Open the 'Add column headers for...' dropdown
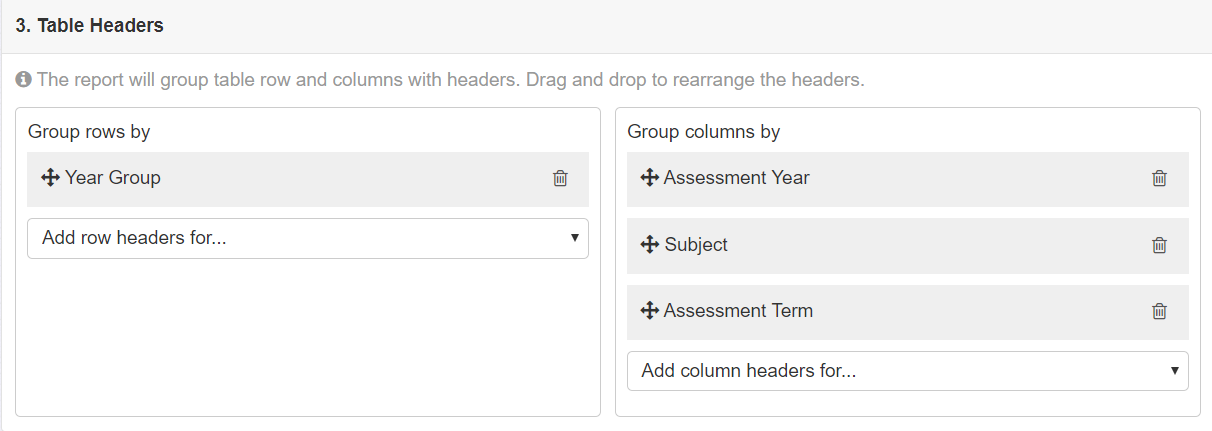 coord(908,371)
